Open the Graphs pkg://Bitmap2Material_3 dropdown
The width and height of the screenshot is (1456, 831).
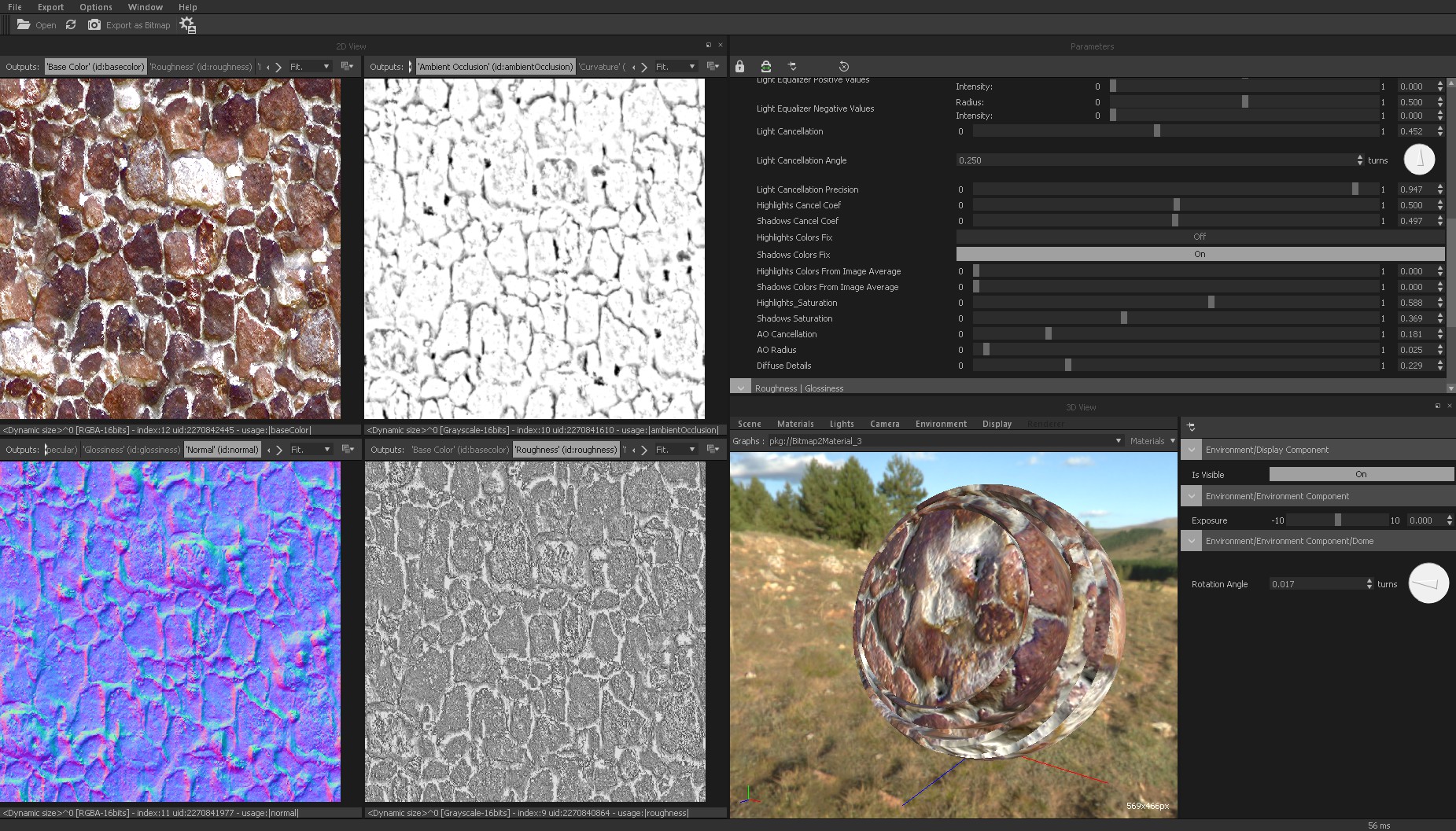pos(945,441)
